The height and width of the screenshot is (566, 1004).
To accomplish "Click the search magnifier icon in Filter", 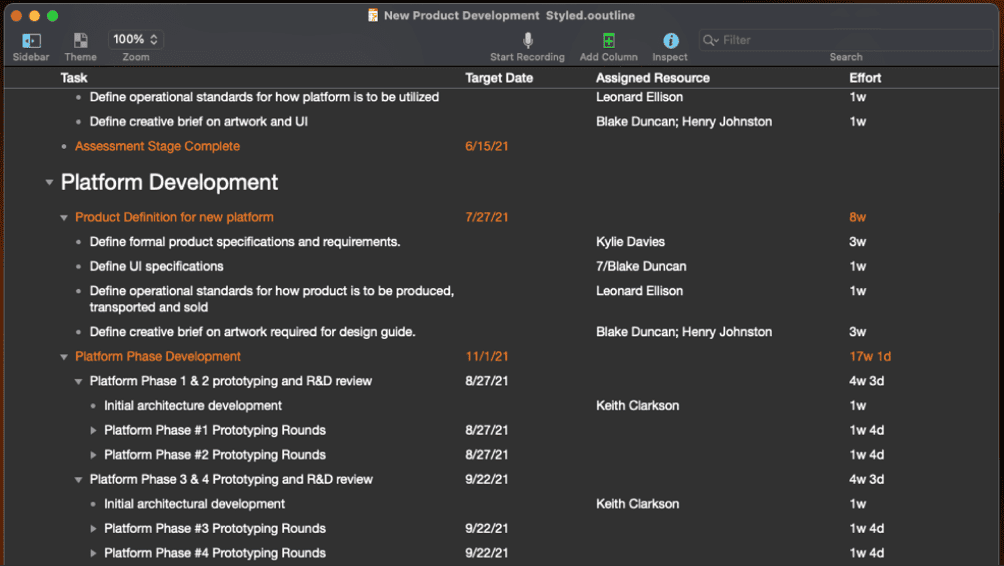I will [x=710, y=40].
